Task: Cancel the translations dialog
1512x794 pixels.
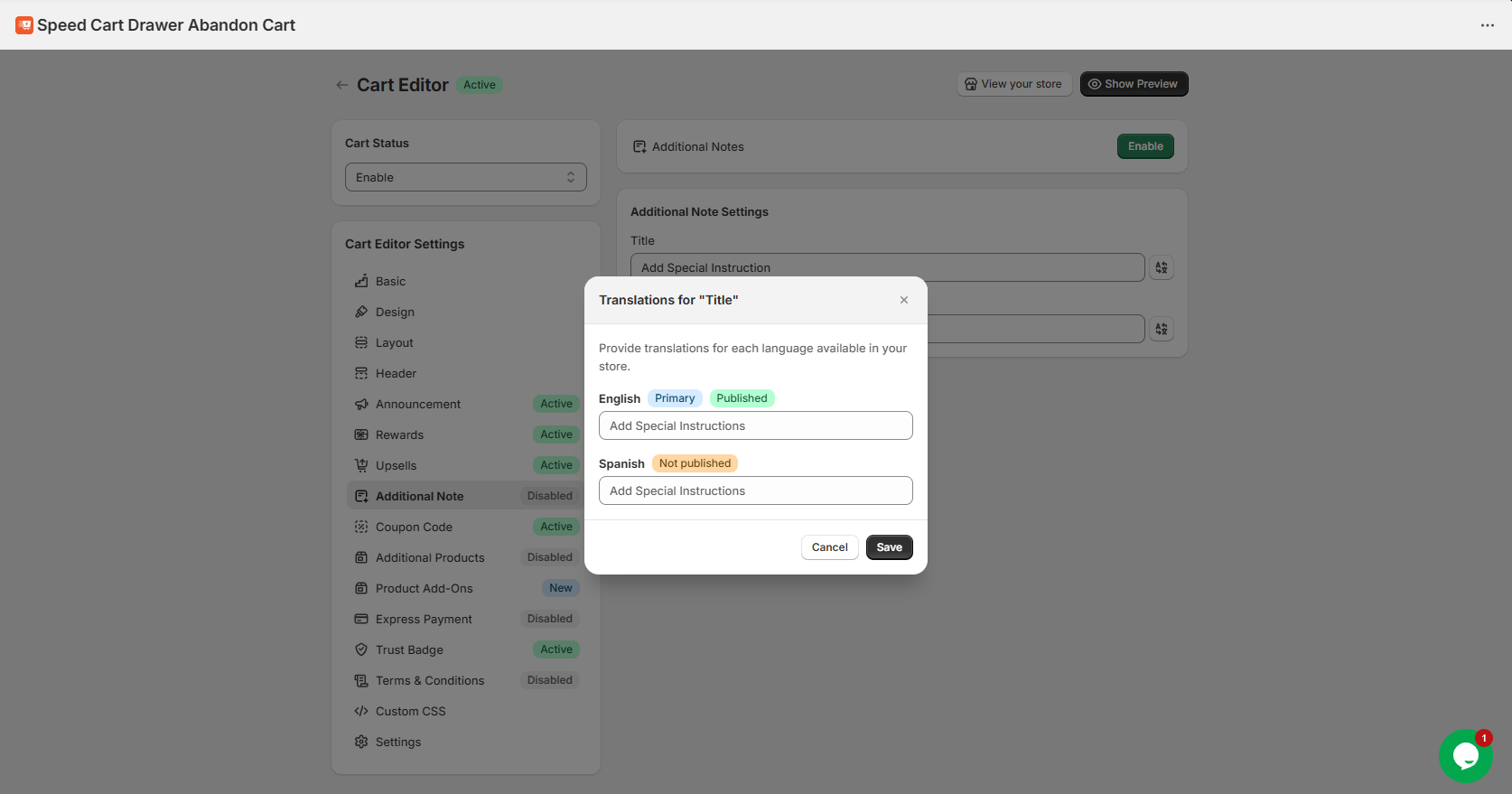Action: [829, 547]
